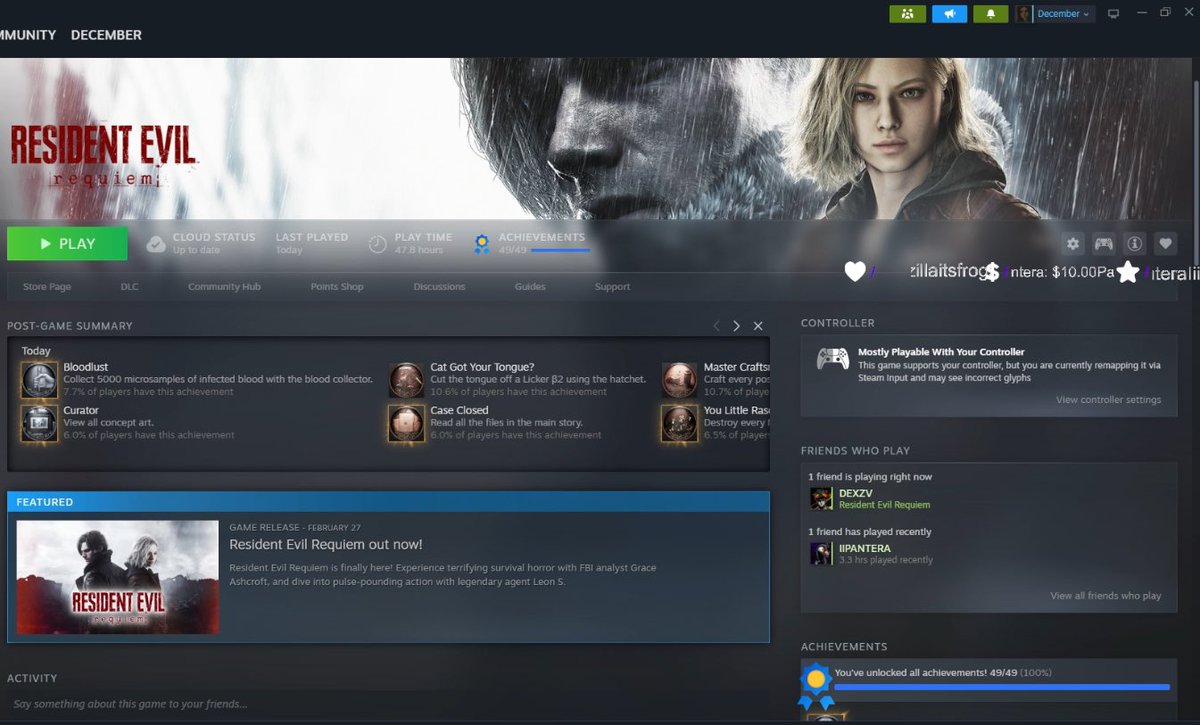Open the Curator achievement badge
The width and height of the screenshot is (1200, 725).
40,423
